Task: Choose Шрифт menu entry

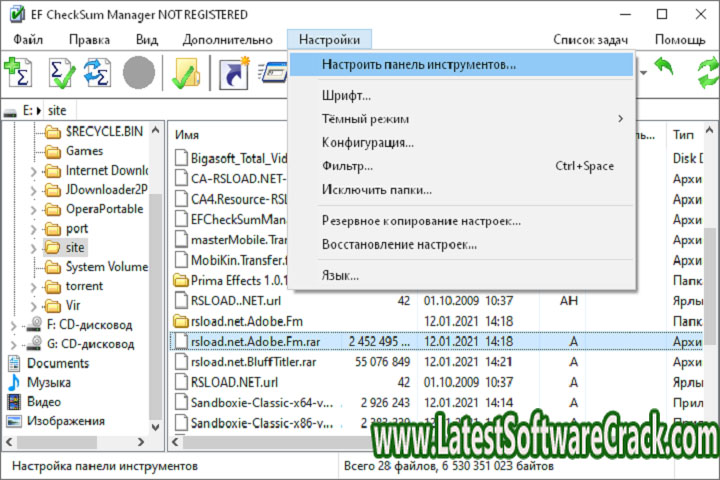Action: pyautogui.click(x=461, y=96)
